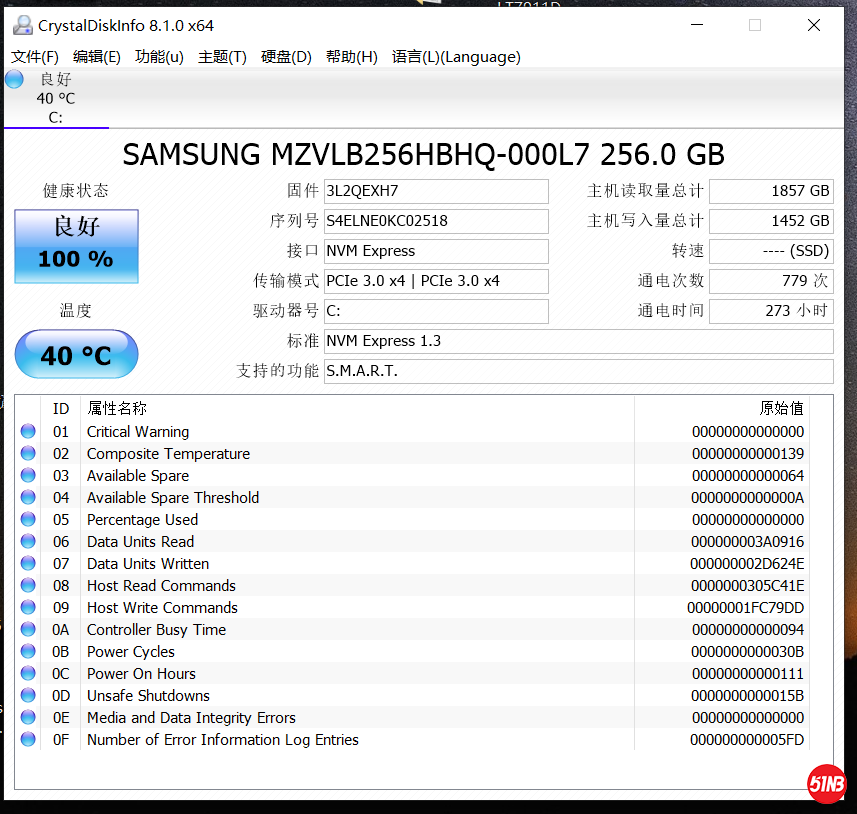The image size is (857, 814).
Task: Open the 文件(F) menu
Action: [35, 57]
